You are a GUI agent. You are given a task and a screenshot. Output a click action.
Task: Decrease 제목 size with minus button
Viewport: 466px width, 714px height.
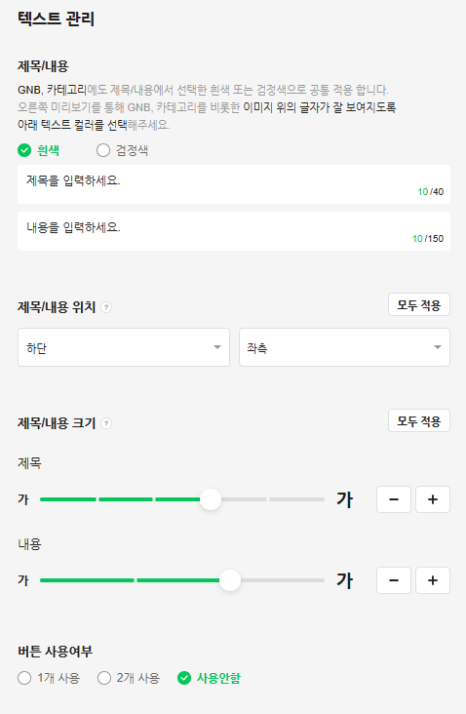point(394,500)
